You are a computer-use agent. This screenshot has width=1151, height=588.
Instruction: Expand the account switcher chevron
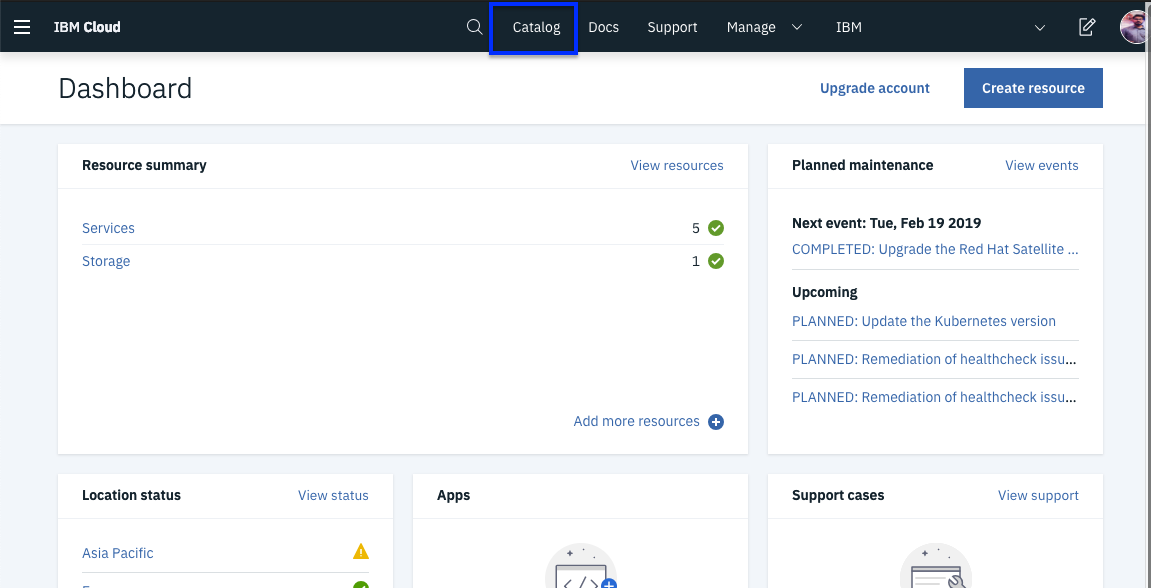[x=1039, y=28]
